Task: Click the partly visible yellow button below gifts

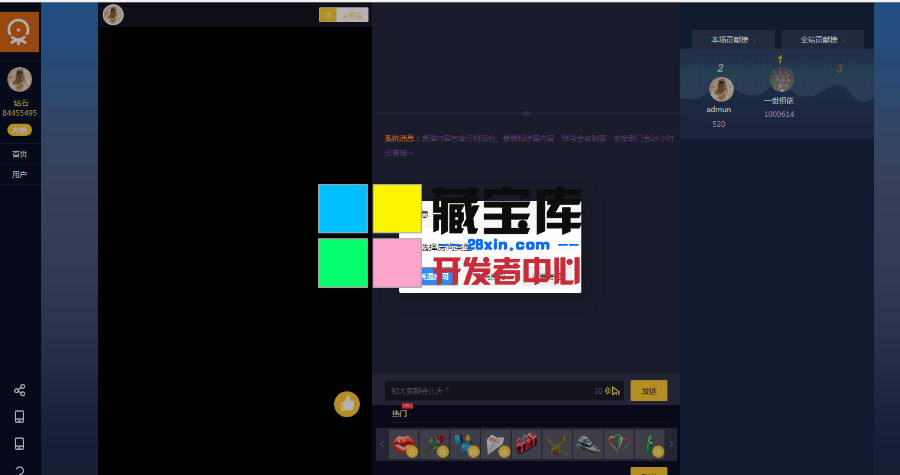Action: 649,471
